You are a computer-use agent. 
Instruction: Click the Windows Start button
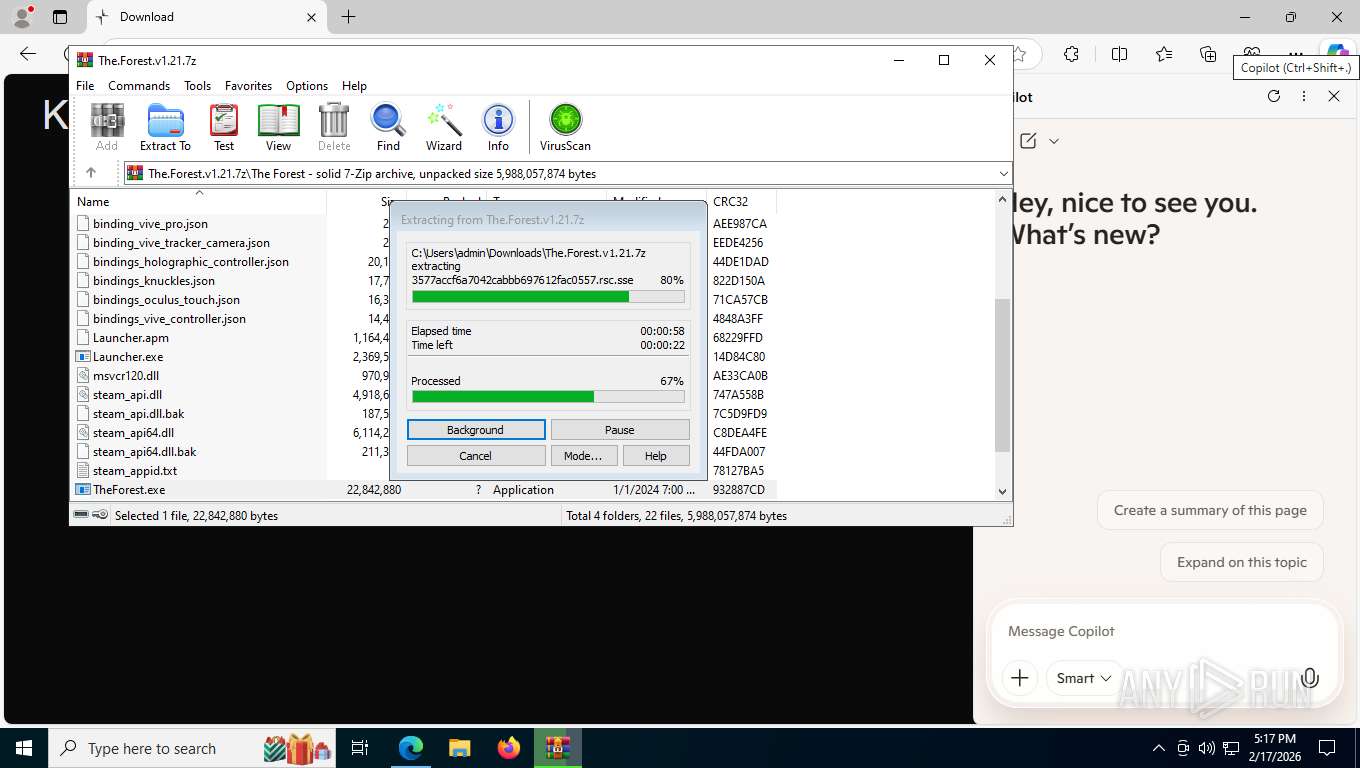[23, 748]
